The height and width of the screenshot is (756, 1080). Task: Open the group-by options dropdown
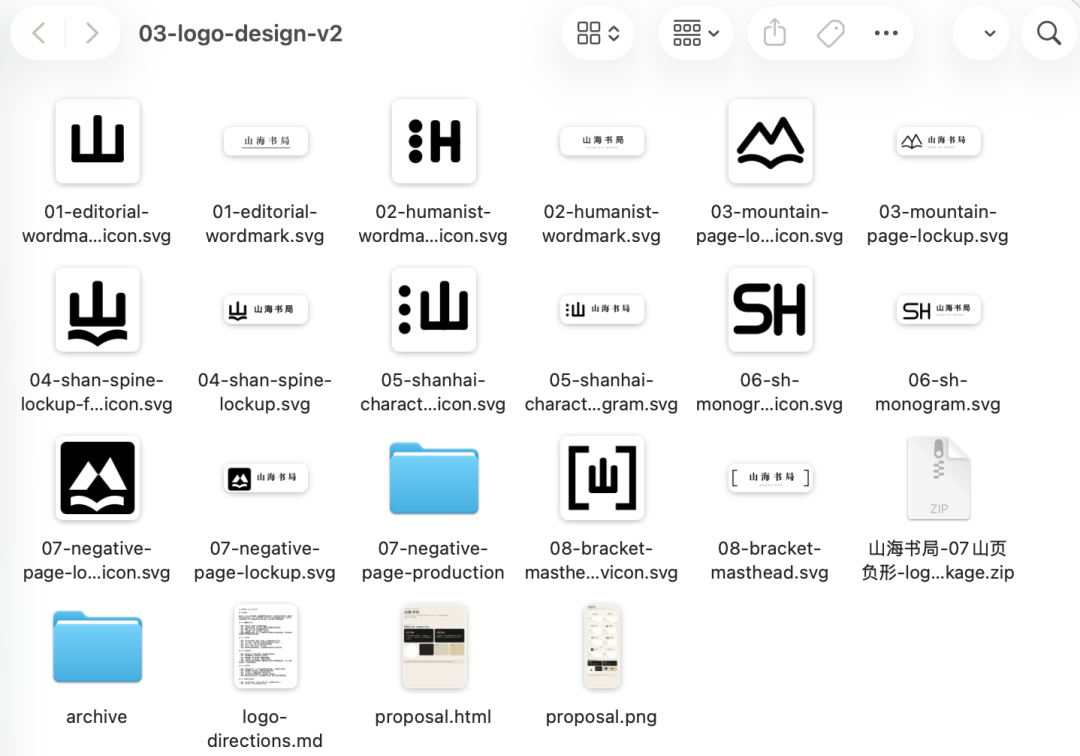tap(696, 33)
